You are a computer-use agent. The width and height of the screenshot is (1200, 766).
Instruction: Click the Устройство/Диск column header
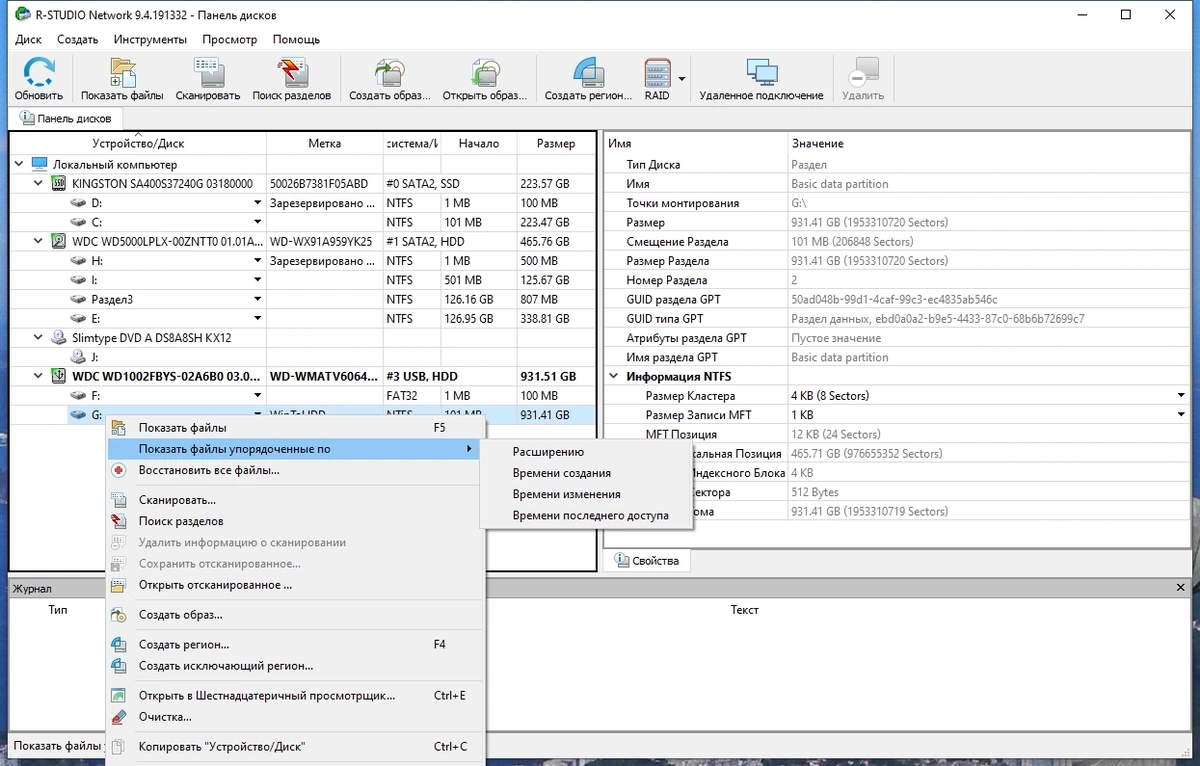pyautogui.click(x=138, y=143)
